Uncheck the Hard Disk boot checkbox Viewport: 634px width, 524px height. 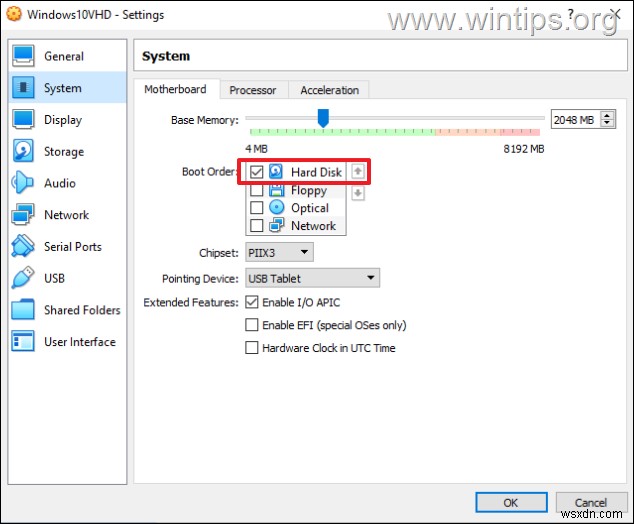point(256,172)
